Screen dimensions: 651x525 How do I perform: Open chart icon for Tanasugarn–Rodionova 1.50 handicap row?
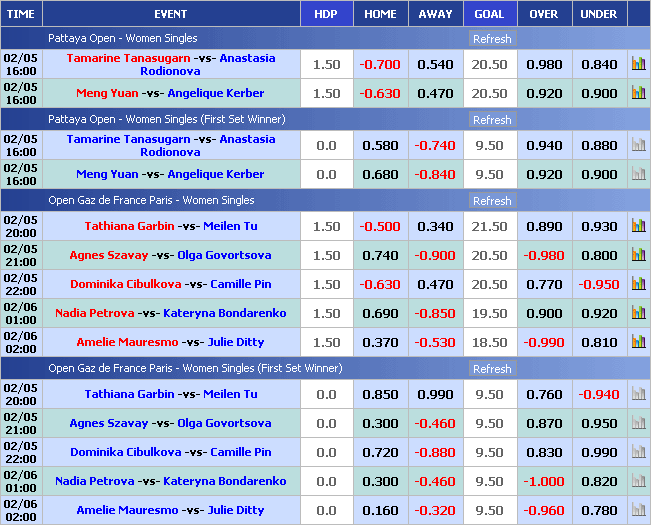pos(638,64)
